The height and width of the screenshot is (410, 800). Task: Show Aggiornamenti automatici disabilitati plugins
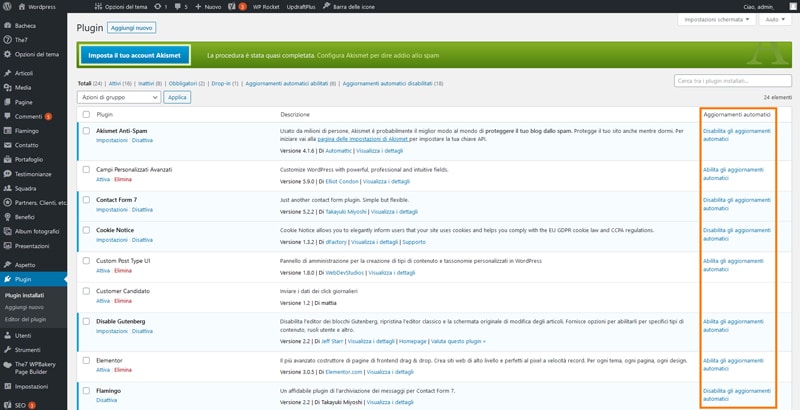(x=393, y=83)
